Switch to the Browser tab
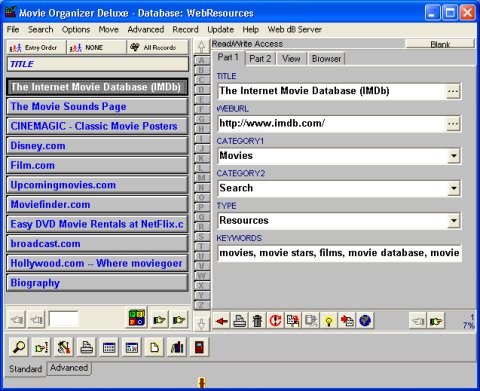The width and height of the screenshot is (480, 391). [x=326, y=59]
